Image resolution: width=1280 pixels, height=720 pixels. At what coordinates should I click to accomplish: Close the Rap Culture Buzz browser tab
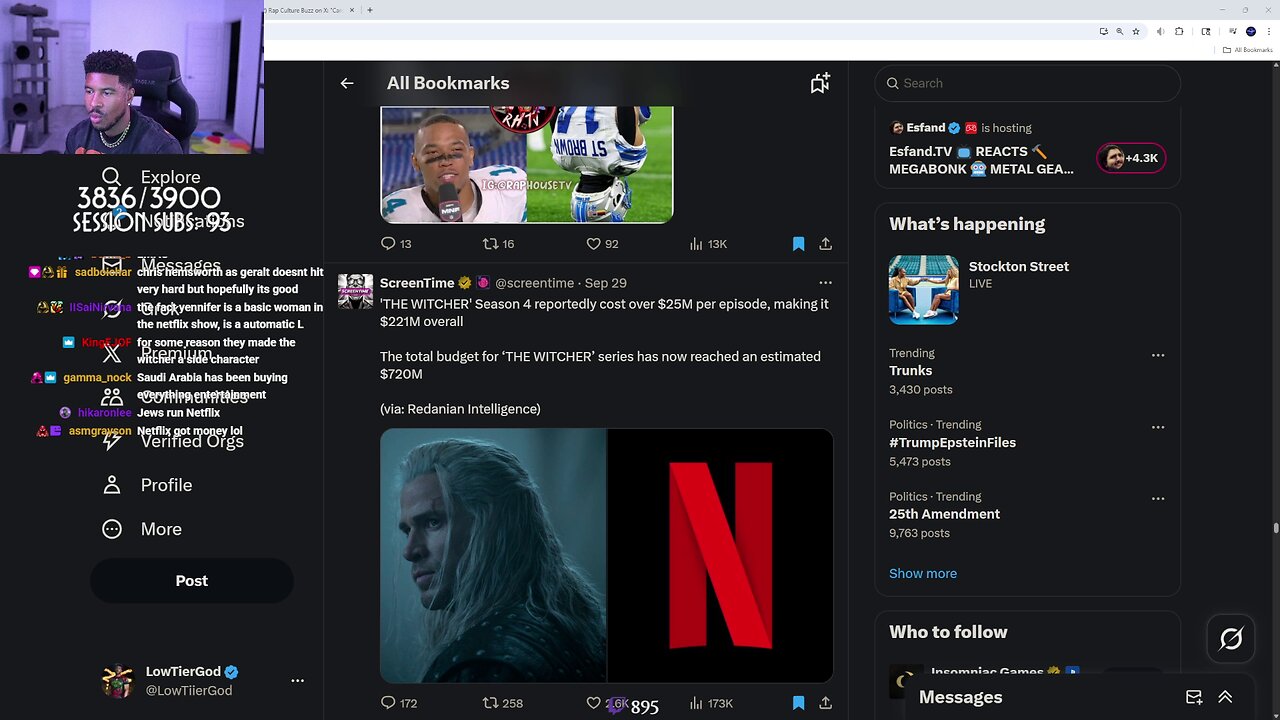click(x=352, y=10)
